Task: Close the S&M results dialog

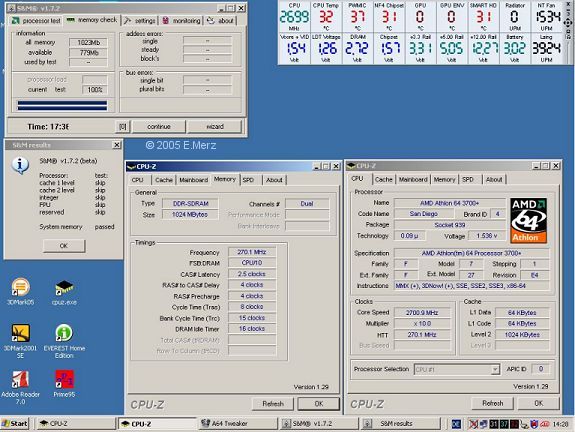Action: point(117,145)
